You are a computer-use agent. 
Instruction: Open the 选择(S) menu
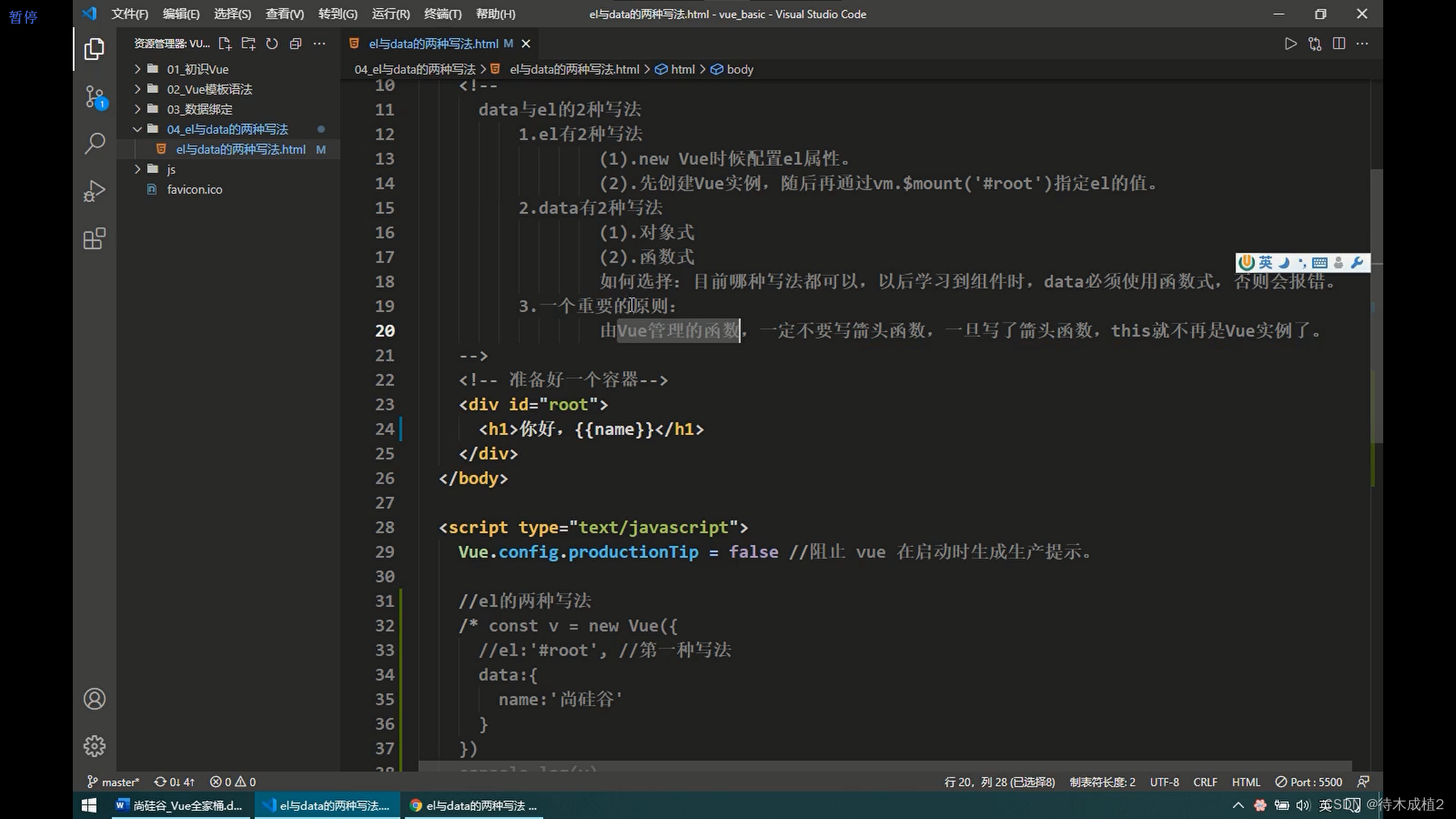click(x=232, y=14)
